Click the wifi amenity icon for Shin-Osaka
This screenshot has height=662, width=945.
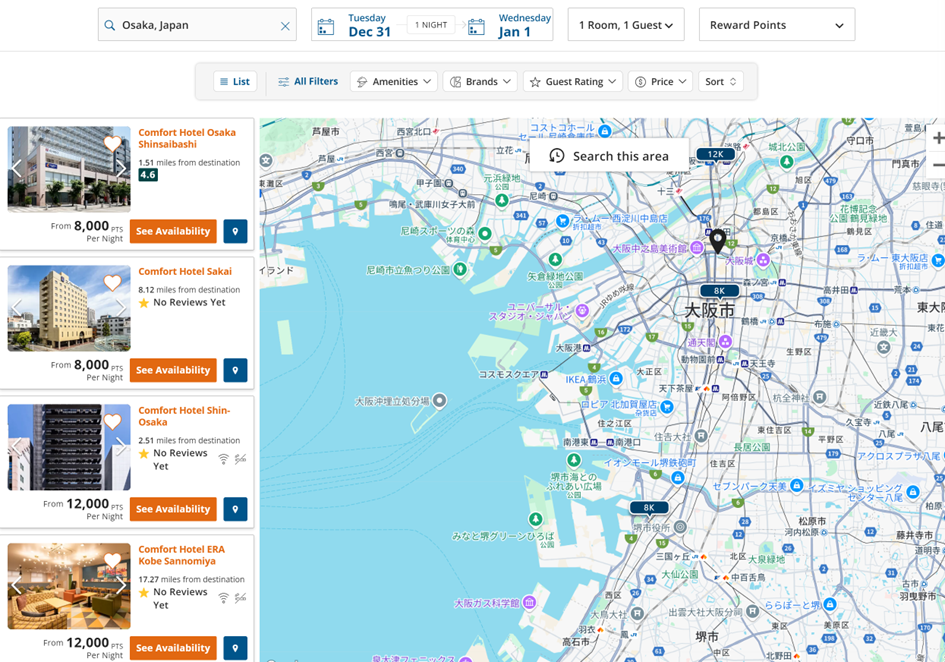pos(224,459)
